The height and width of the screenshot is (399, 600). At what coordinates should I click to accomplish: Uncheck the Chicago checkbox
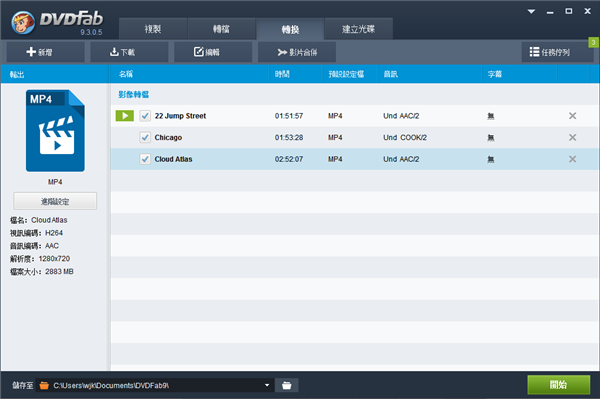coord(145,137)
